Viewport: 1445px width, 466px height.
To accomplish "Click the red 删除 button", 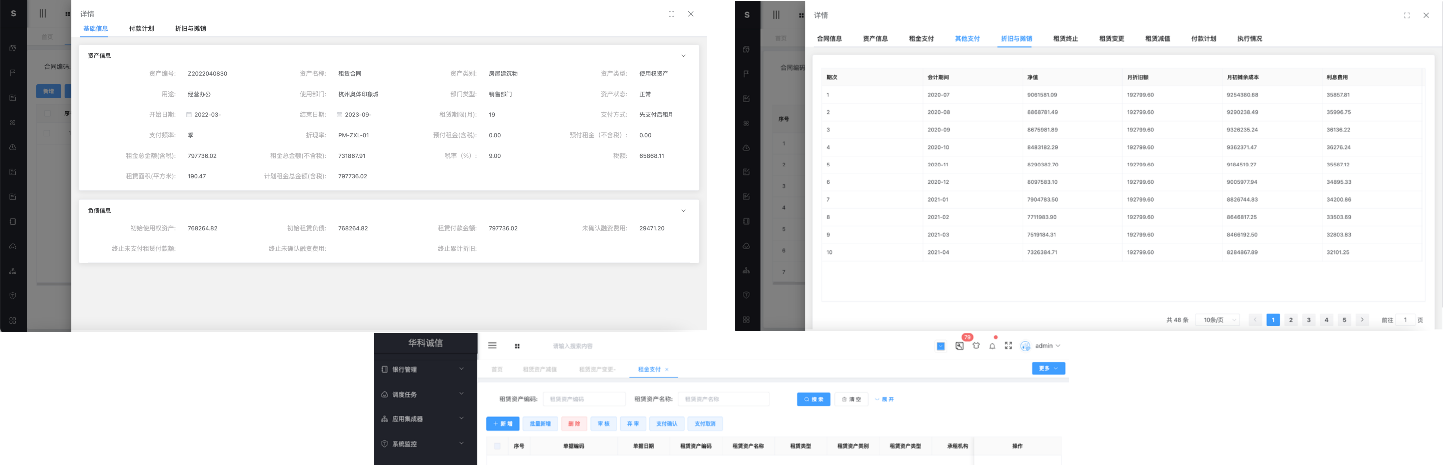I will [573, 424].
